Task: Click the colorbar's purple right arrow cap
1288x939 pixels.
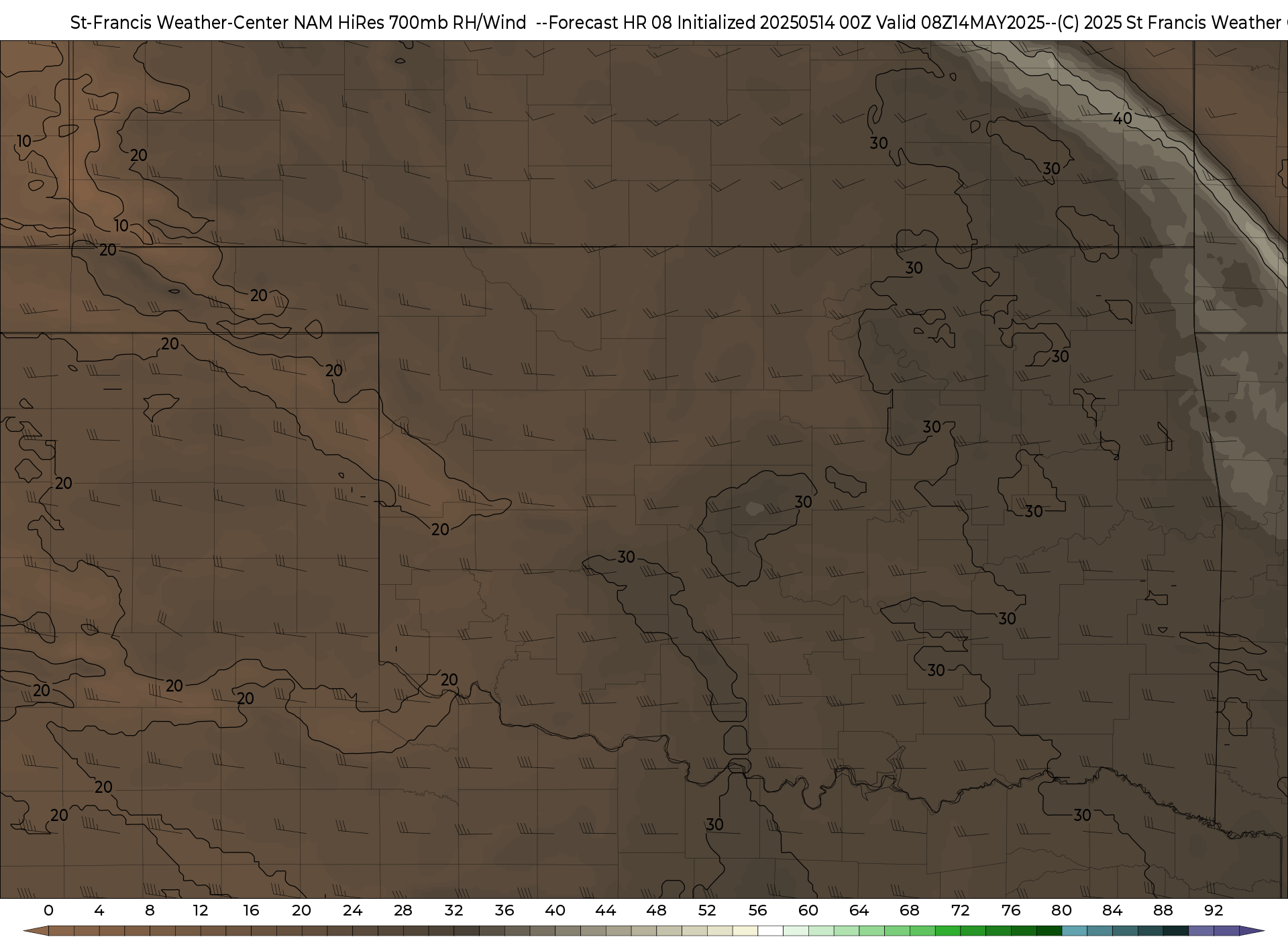Action: (1251, 931)
